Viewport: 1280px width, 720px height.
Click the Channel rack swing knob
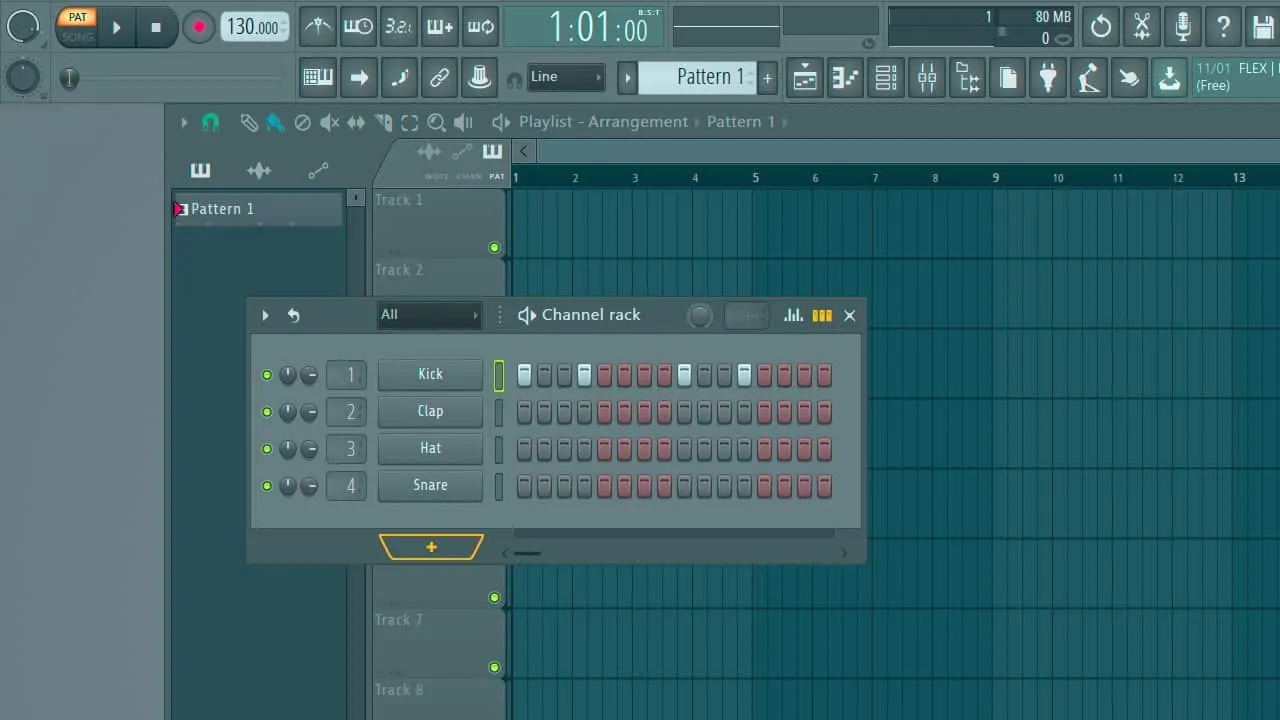pos(700,316)
